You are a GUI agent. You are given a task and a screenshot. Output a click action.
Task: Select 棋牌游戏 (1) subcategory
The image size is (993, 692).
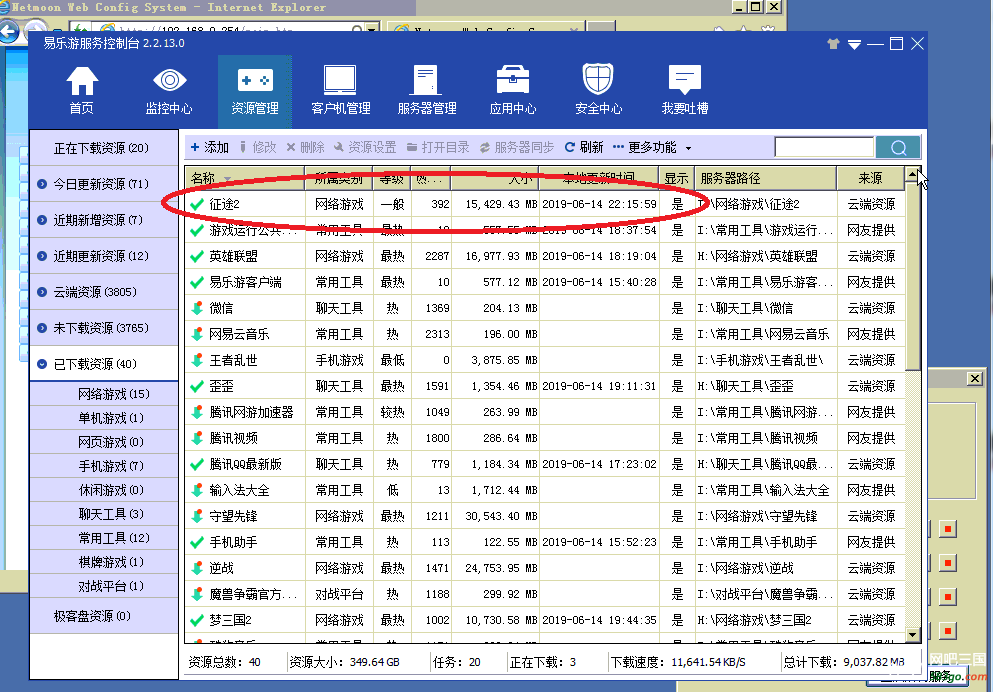pos(104,562)
